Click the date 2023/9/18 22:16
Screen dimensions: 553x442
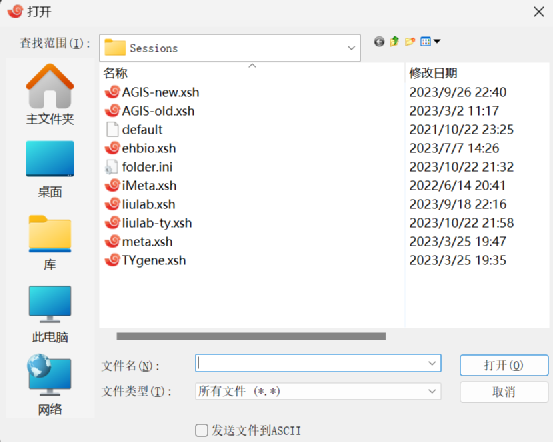point(458,205)
